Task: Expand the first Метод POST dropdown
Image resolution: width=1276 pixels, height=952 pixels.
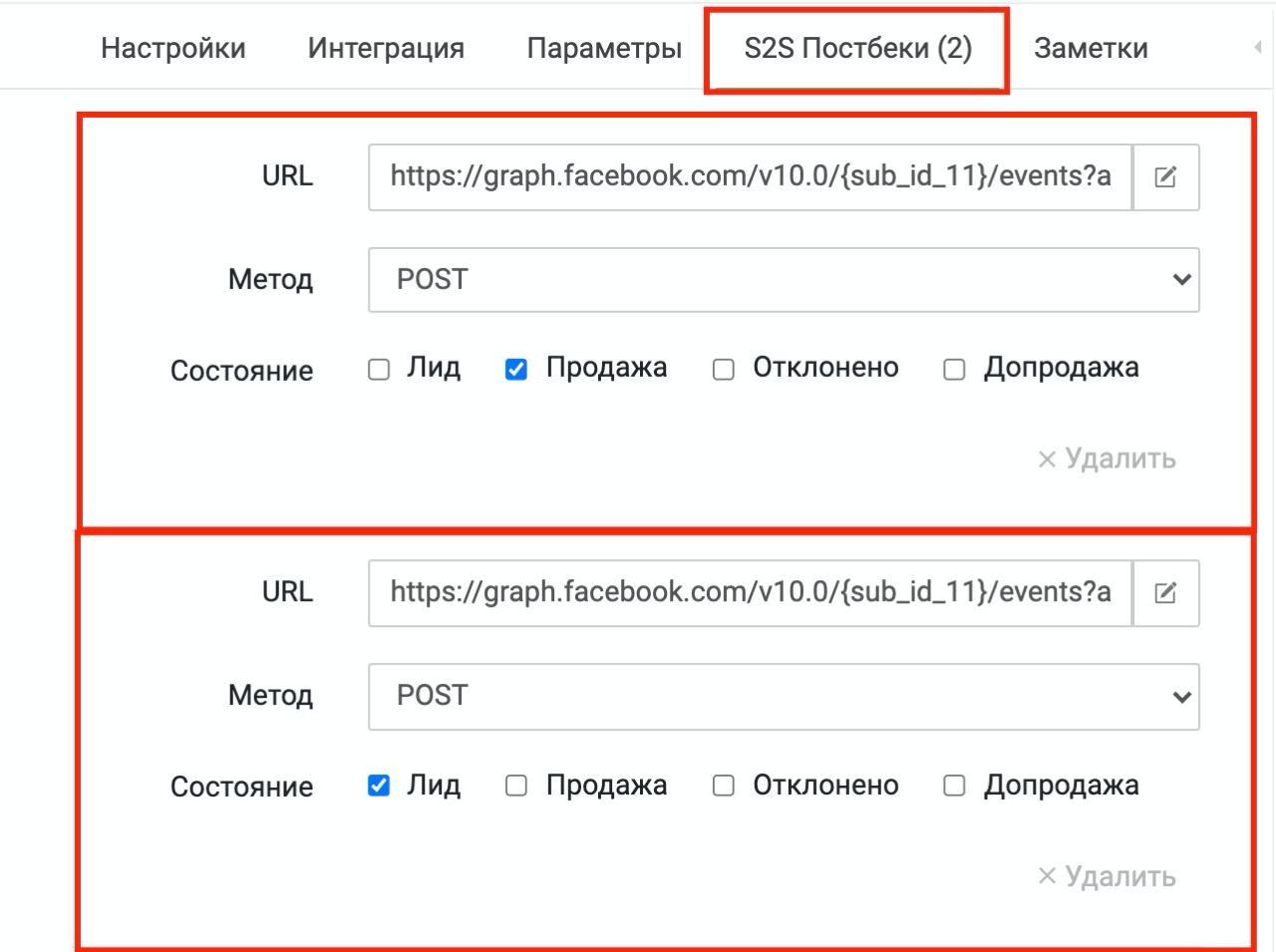Action: pyautogui.click(x=784, y=280)
